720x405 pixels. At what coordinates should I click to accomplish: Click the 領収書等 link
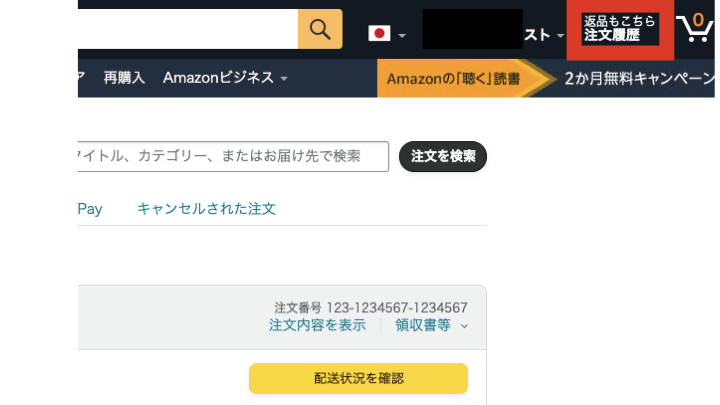tap(422, 325)
